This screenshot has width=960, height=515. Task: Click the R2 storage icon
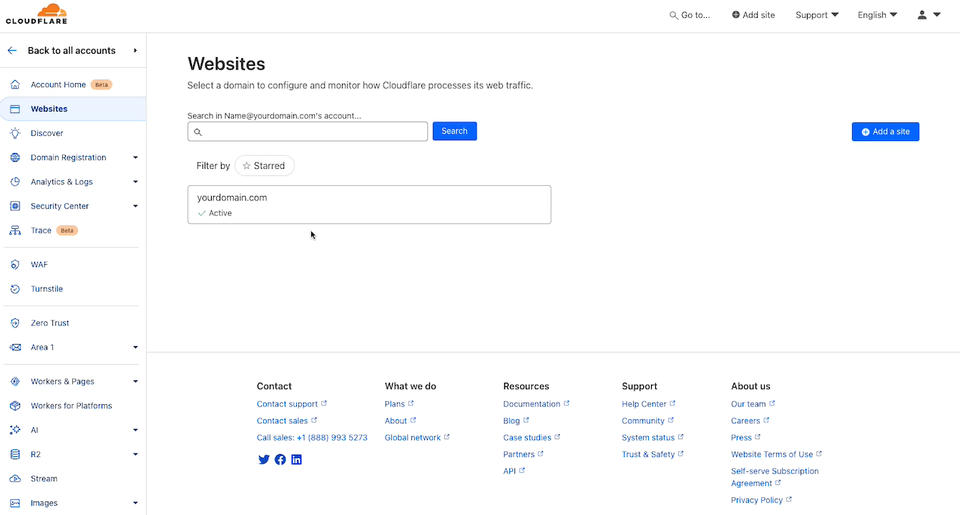coord(15,454)
